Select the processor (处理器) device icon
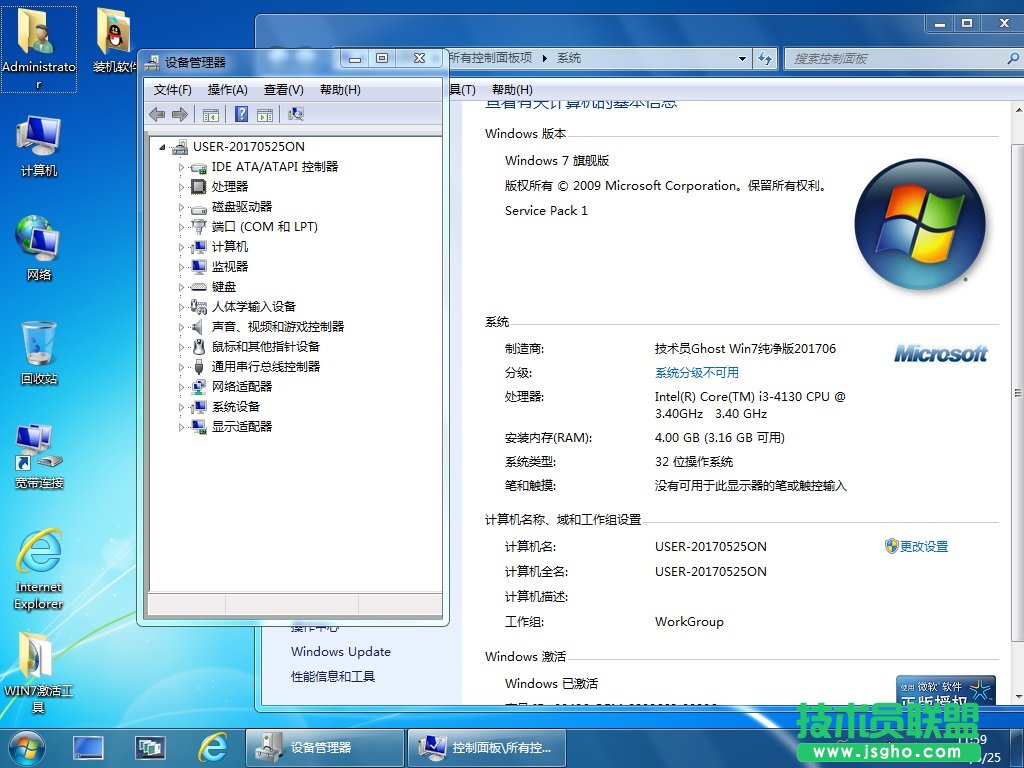Screen dimensions: 1024x768 199,187
